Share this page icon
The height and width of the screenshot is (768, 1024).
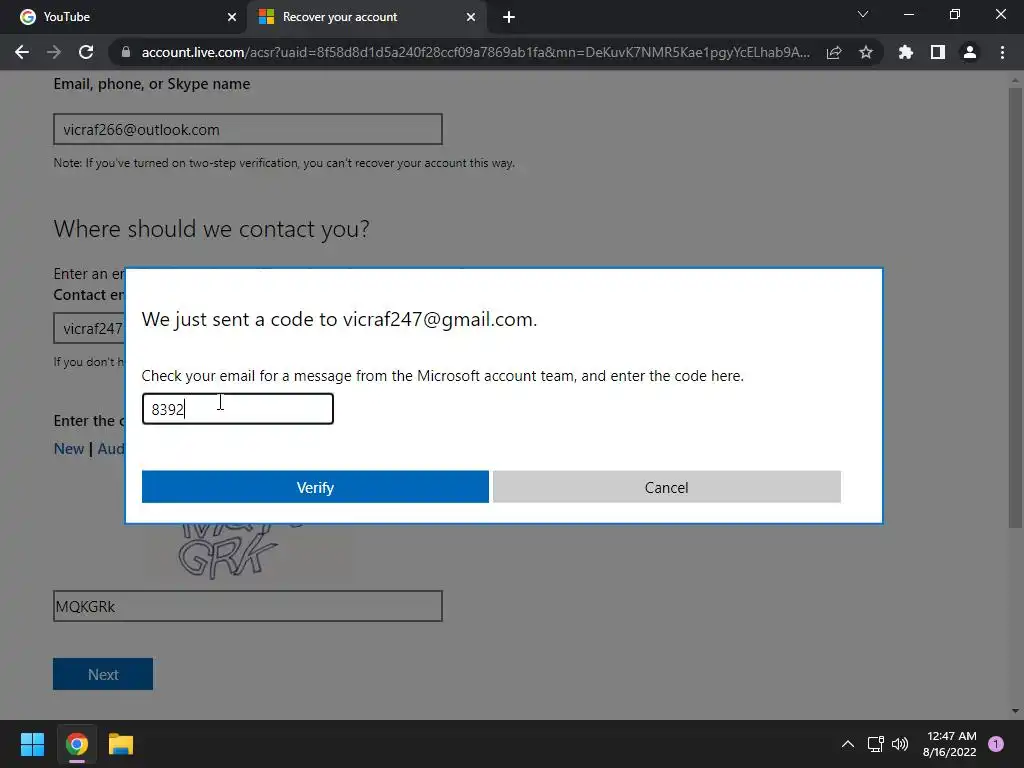[834, 52]
